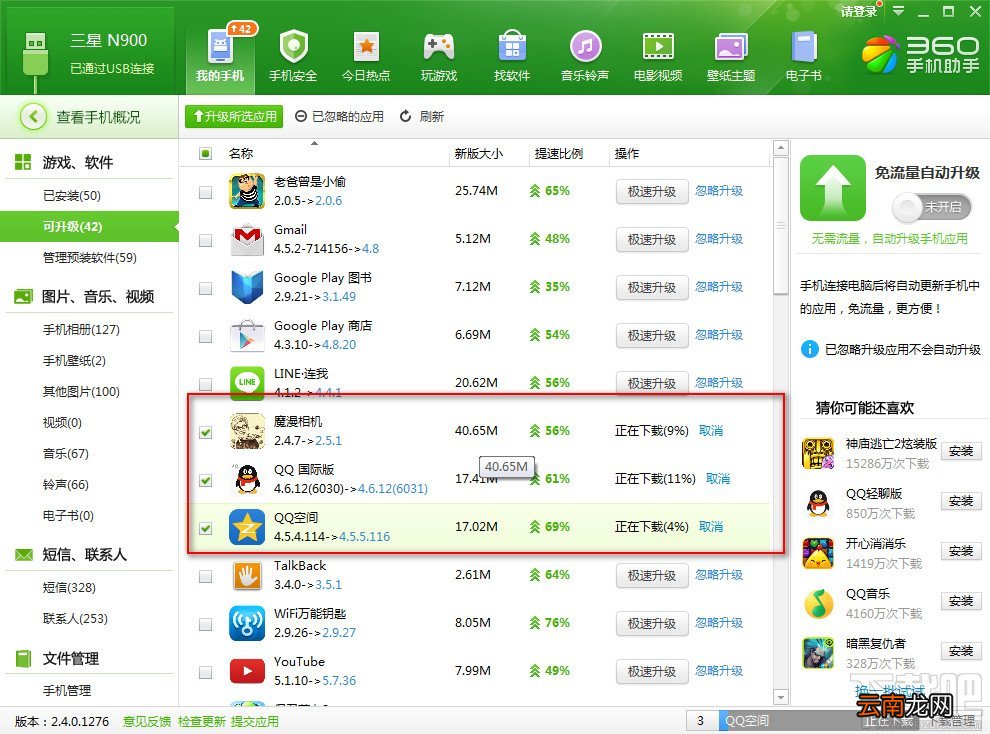The width and height of the screenshot is (990, 734).
Task: Click the YouTube app icon
Action: [248, 671]
